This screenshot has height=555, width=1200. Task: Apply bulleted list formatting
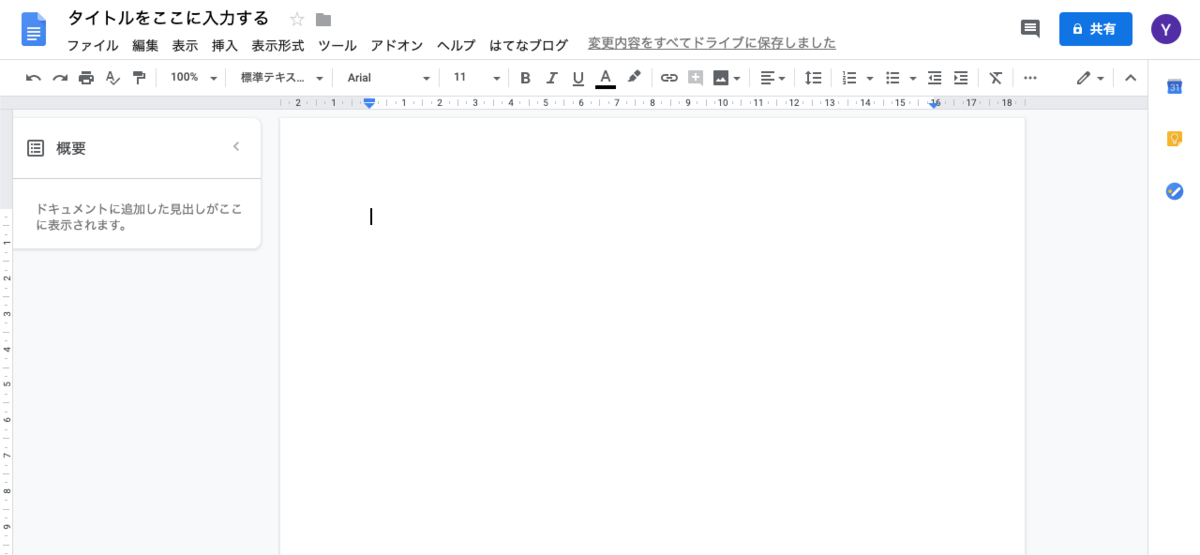click(894, 78)
